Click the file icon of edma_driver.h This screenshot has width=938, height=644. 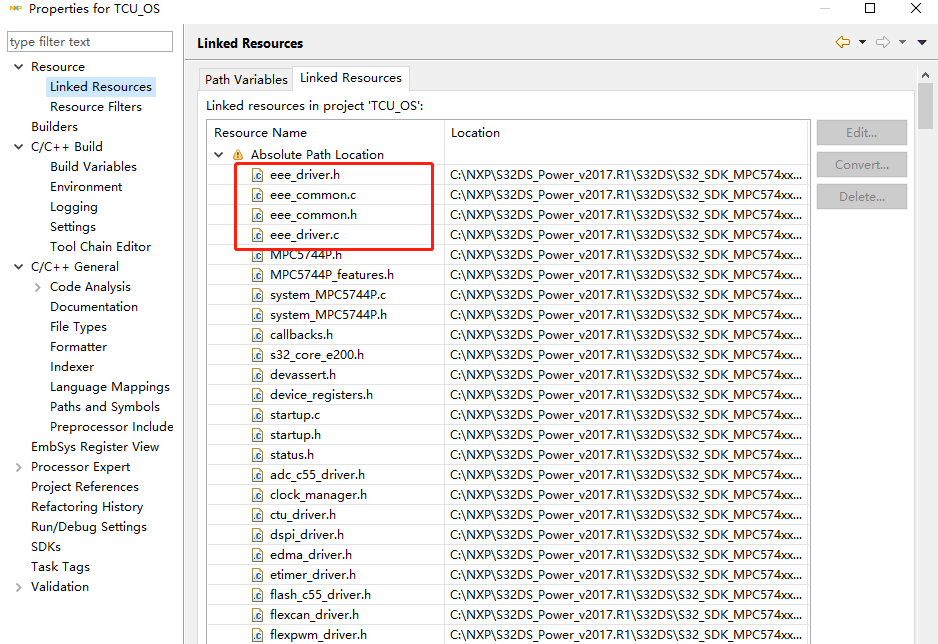coord(257,555)
